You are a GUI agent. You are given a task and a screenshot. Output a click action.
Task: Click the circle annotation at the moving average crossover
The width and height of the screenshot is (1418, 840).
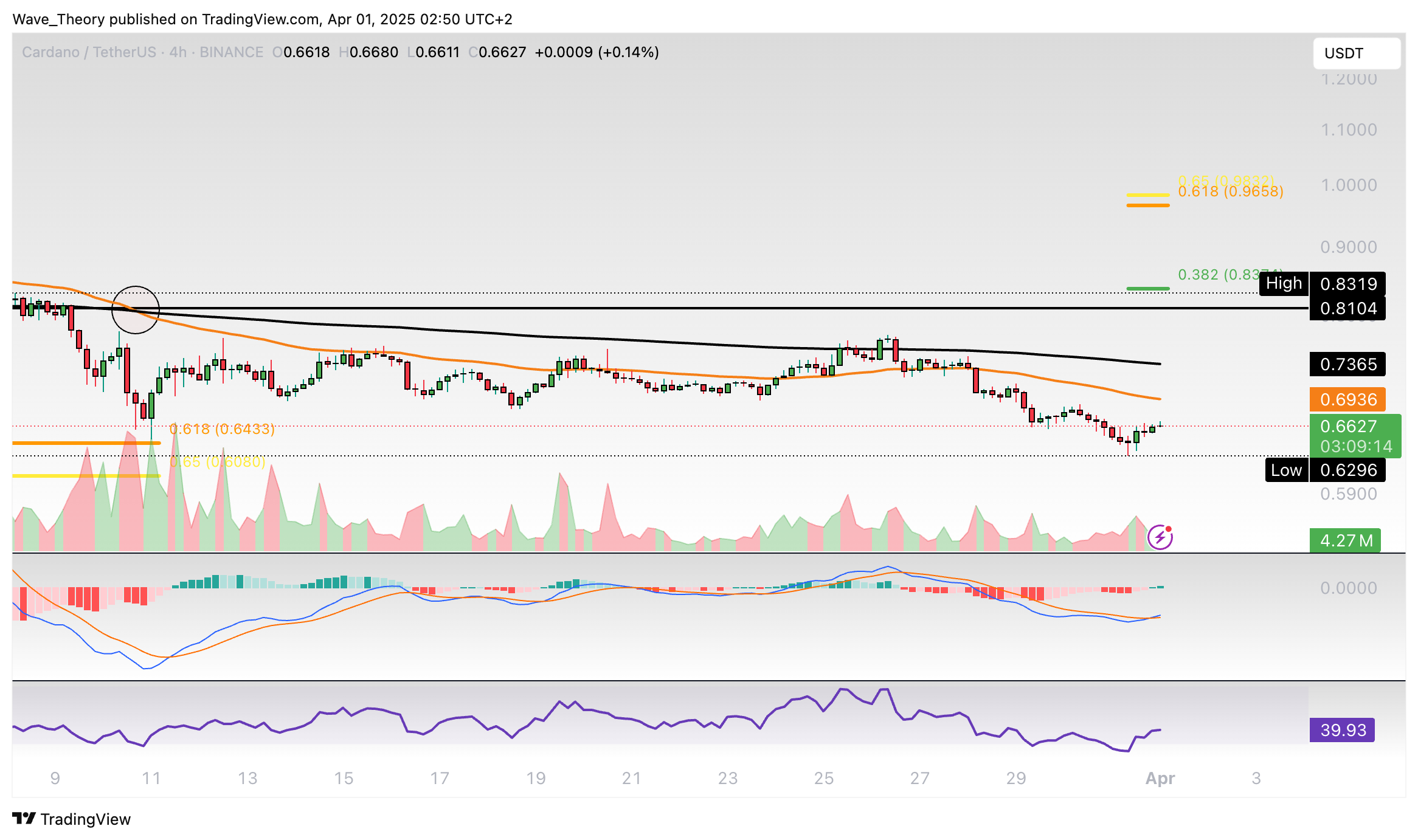pos(136,310)
